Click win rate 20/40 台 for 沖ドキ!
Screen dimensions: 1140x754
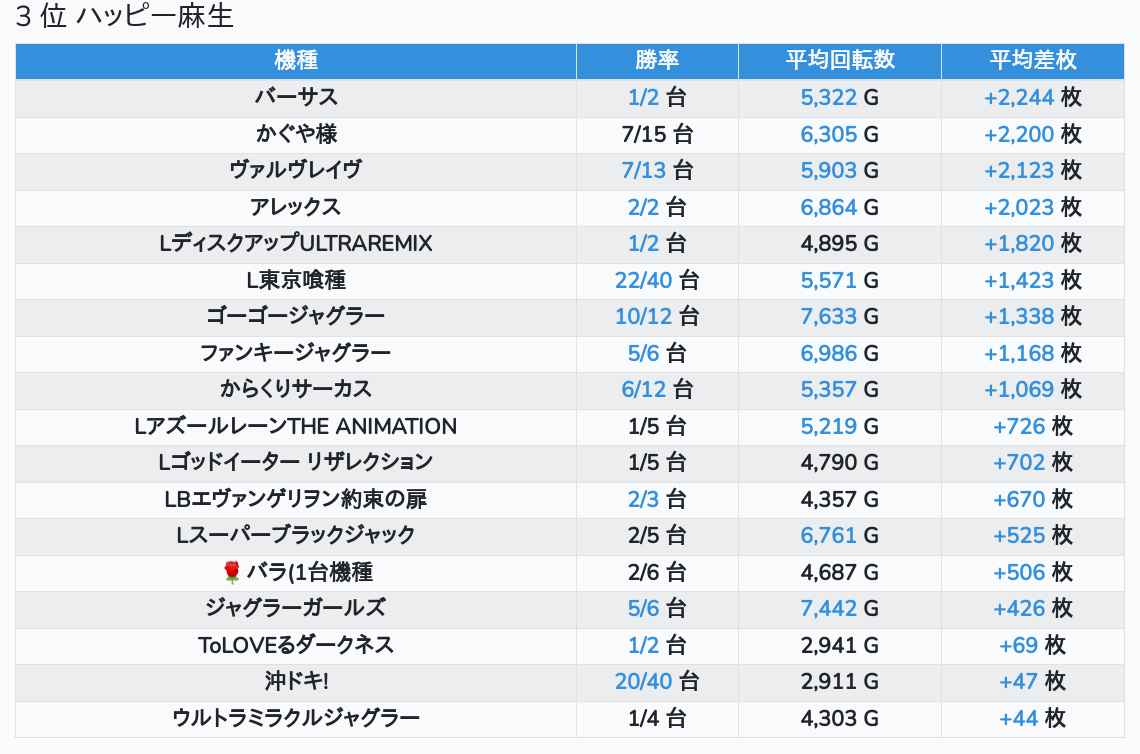point(657,682)
